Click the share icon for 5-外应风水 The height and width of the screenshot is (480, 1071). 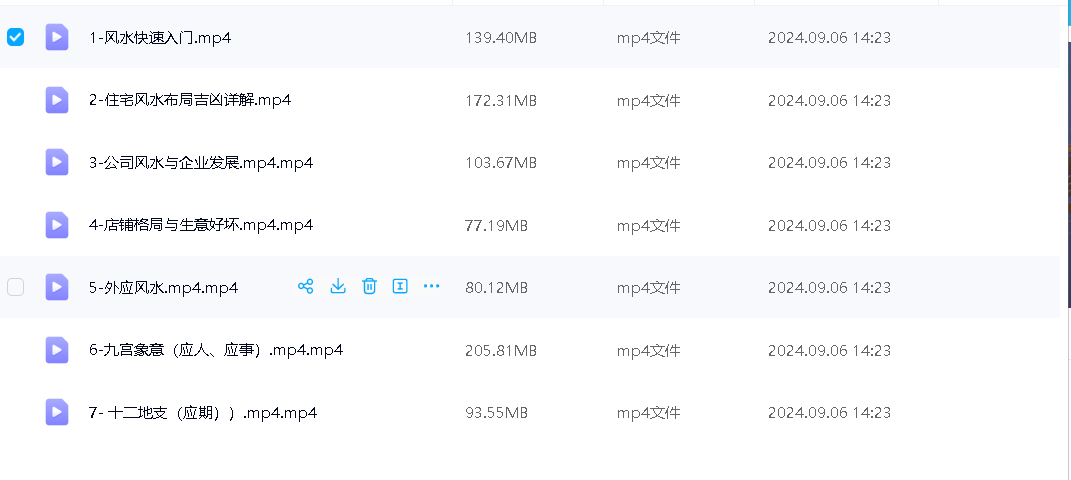point(306,287)
